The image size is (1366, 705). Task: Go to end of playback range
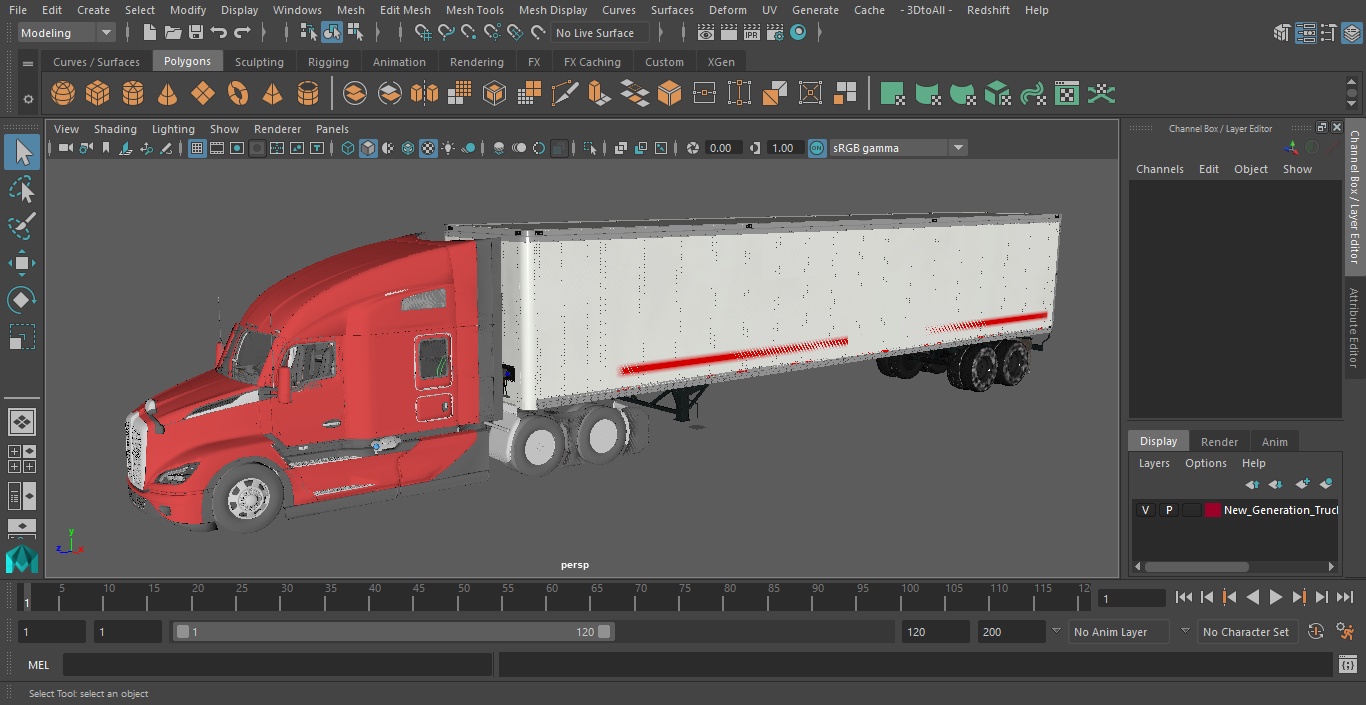point(1345,597)
